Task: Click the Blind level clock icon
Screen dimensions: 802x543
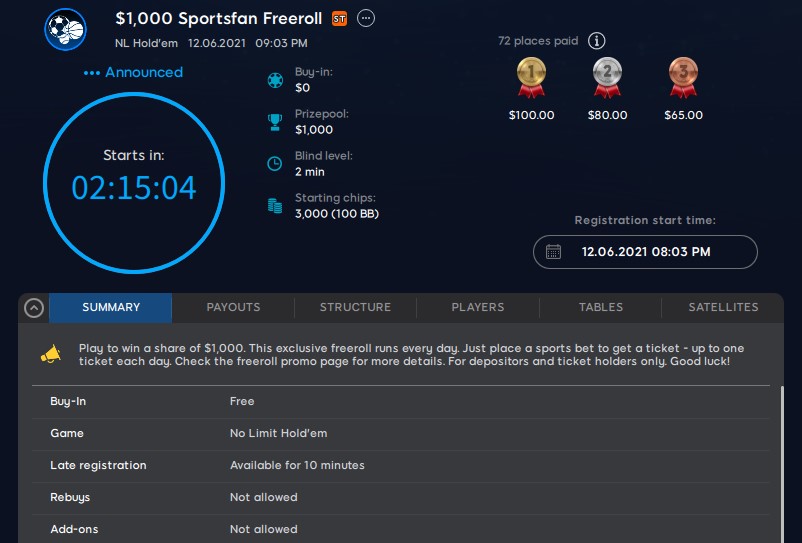Action: coord(275,164)
